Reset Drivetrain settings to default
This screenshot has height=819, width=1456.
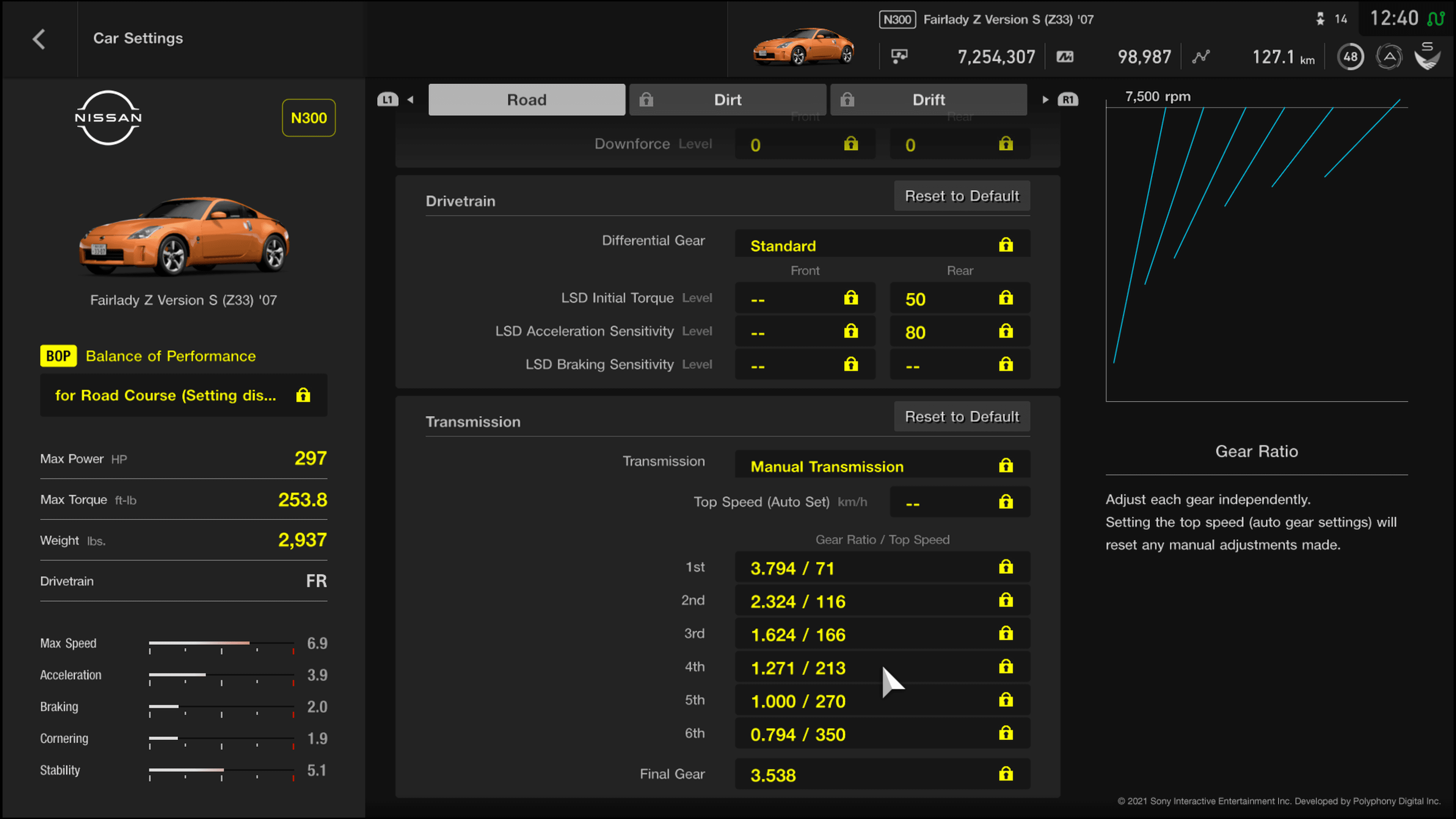(x=962, y=196)
